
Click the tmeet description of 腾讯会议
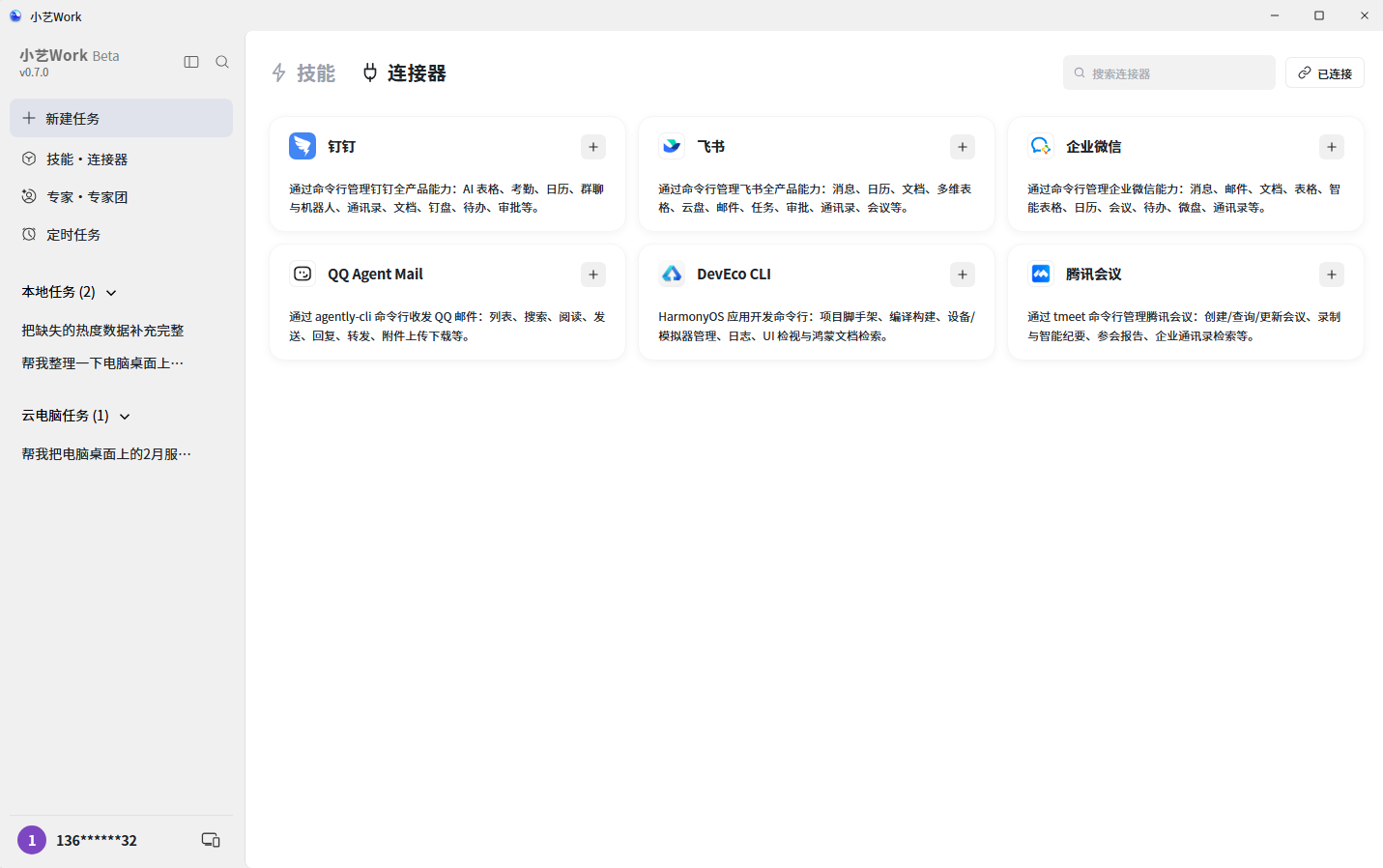click(x=1184, y=326)
